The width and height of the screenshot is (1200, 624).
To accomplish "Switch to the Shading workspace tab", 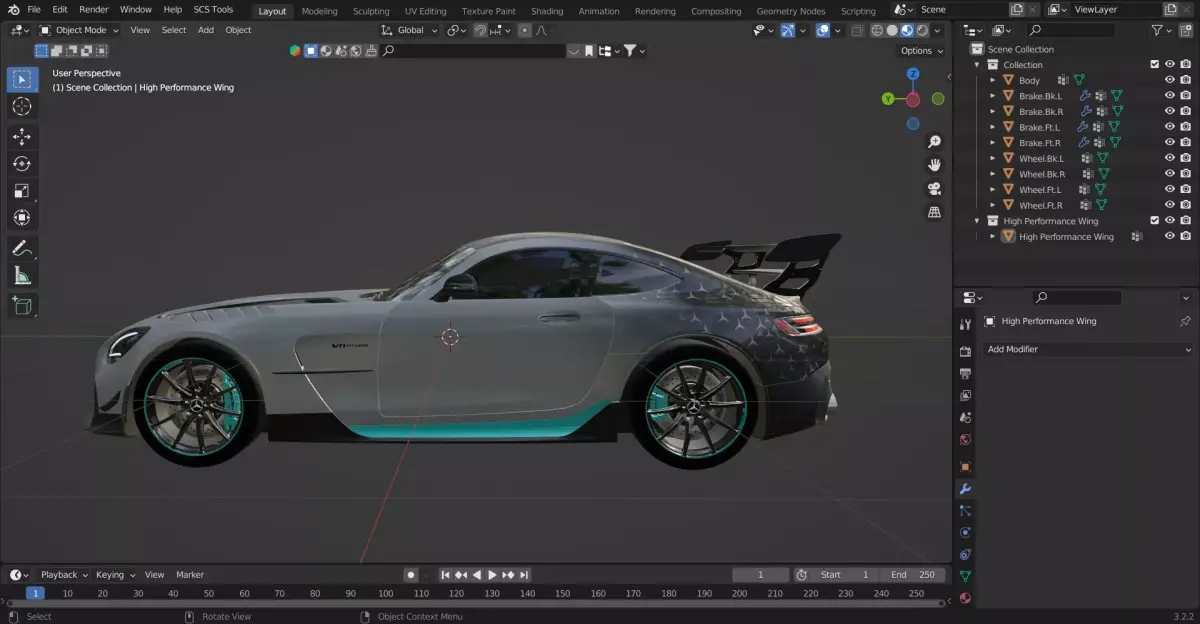I will [547, 11].
